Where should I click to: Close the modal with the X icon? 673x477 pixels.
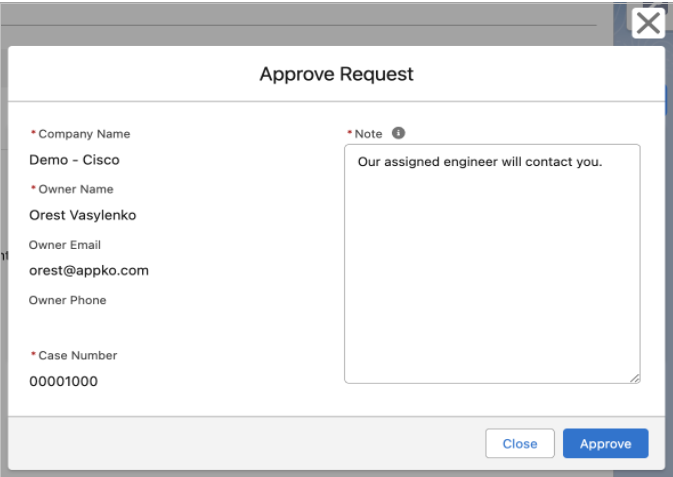coord(649,25)
